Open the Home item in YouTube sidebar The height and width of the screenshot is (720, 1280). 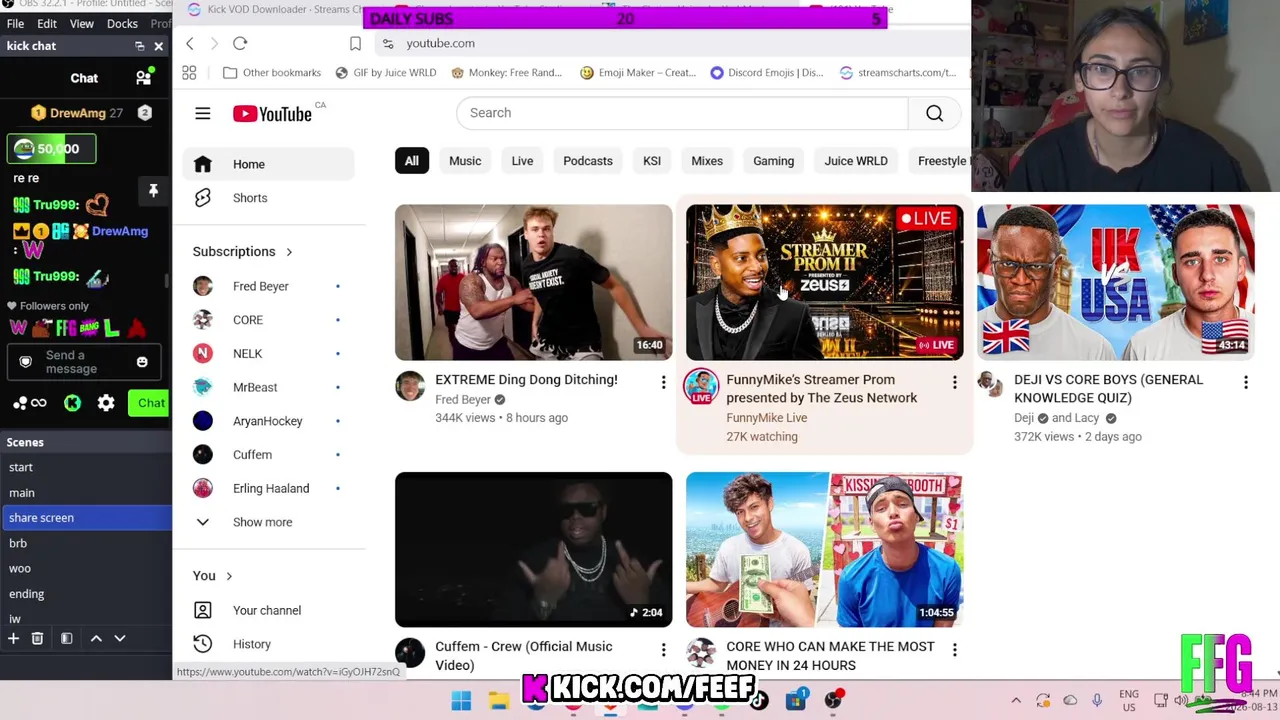pos(268,164)
